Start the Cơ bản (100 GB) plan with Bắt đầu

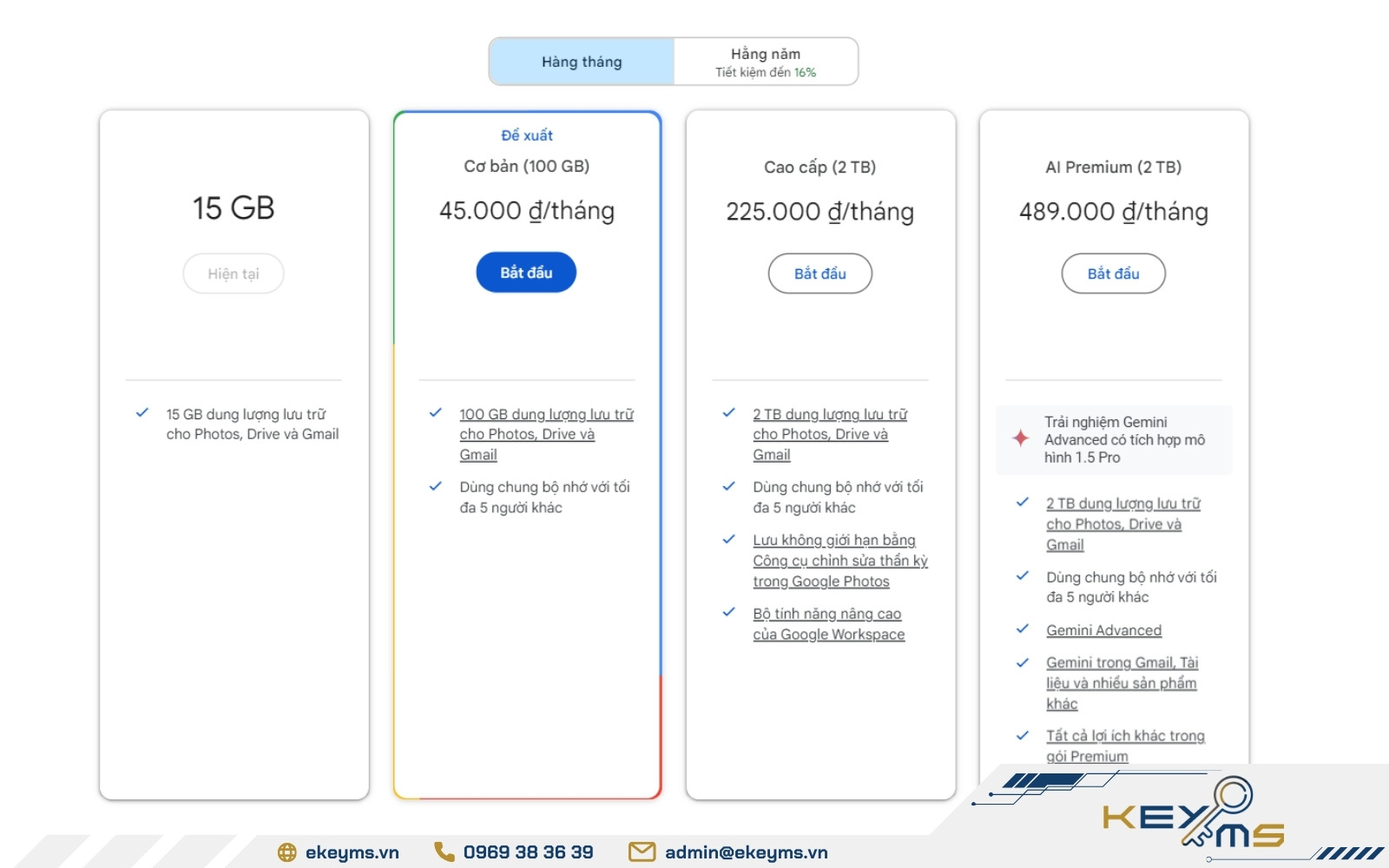coord(526,273)
